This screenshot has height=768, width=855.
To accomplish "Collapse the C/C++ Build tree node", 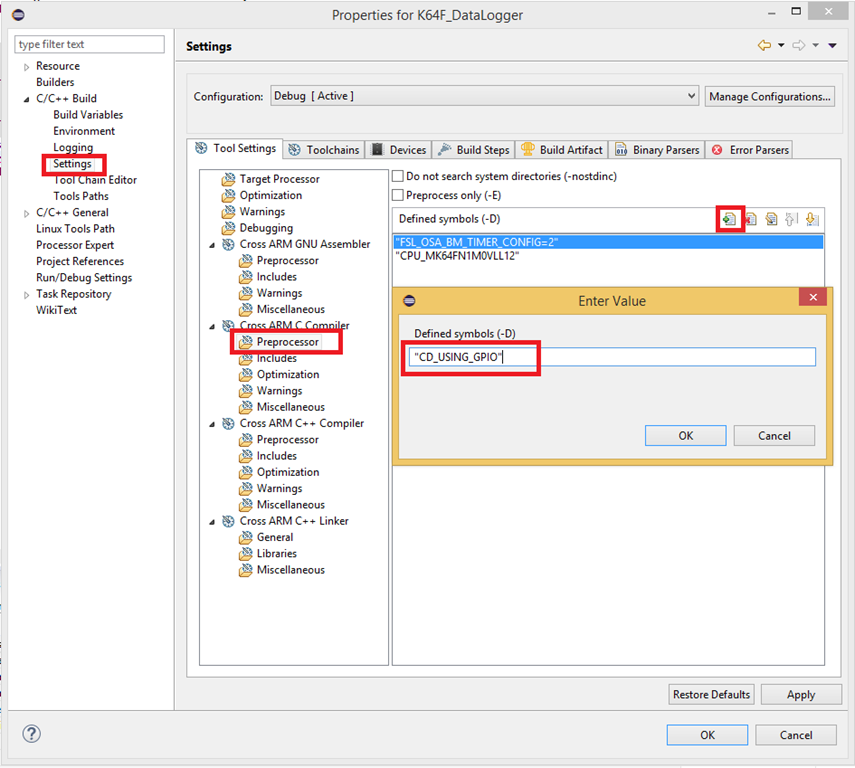I will pyautogui.click(x=27, y=99).
